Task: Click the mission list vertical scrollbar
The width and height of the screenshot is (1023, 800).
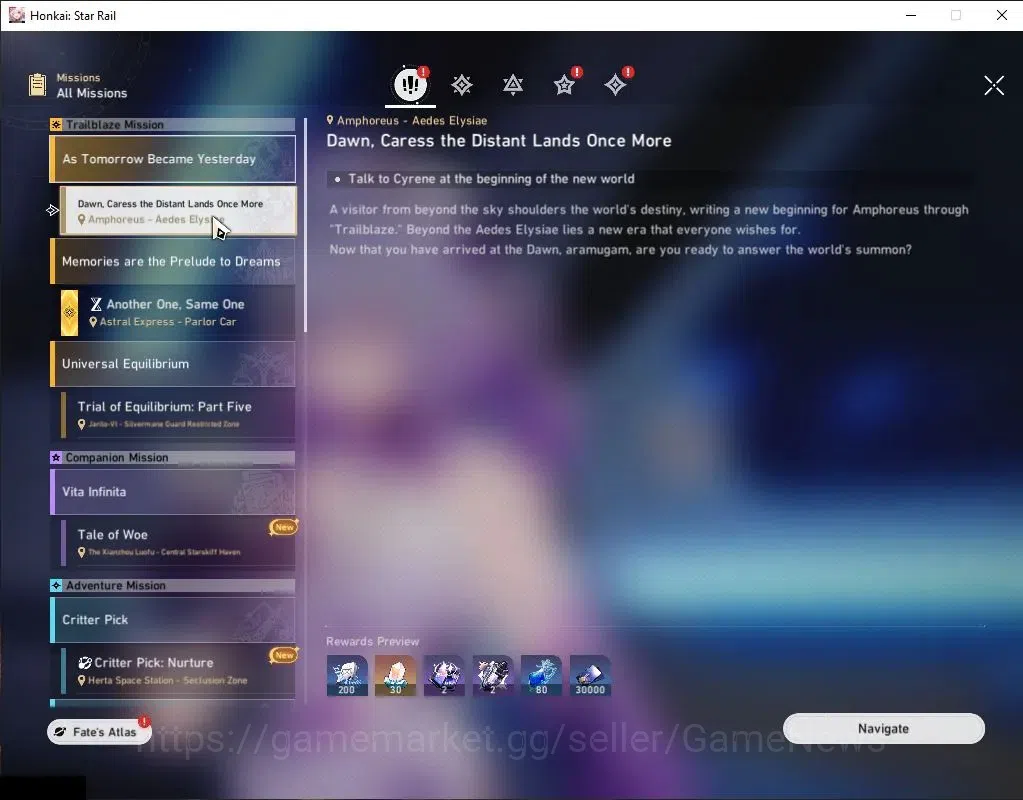Action: point(305,225)
